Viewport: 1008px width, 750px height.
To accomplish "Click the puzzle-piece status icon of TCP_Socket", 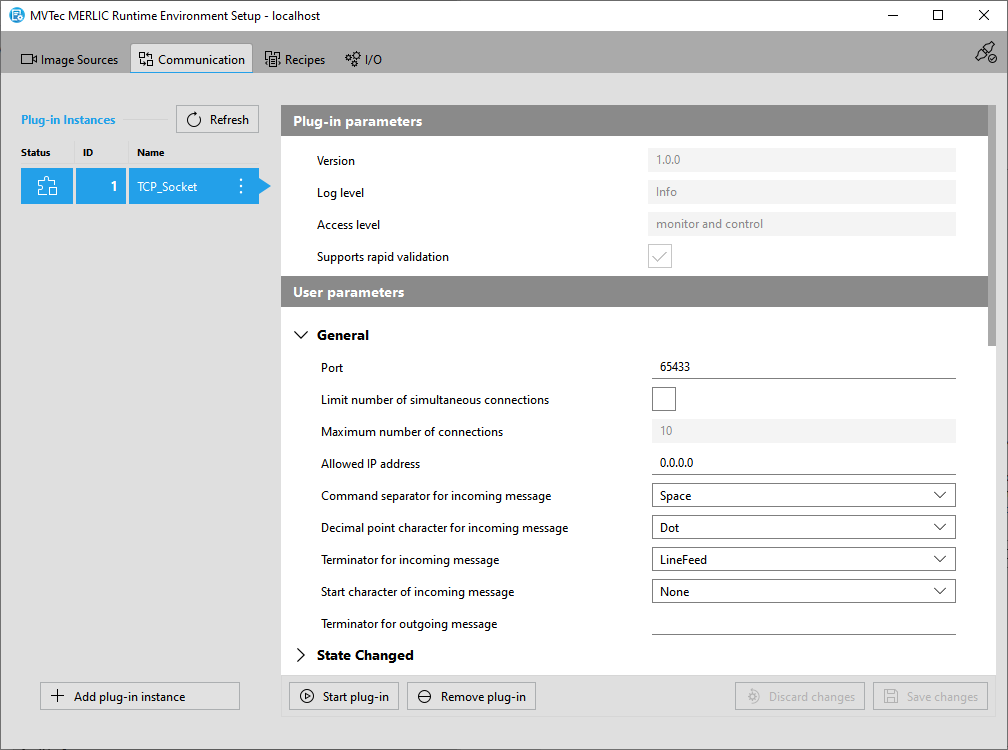I will [x=47, y=186].
